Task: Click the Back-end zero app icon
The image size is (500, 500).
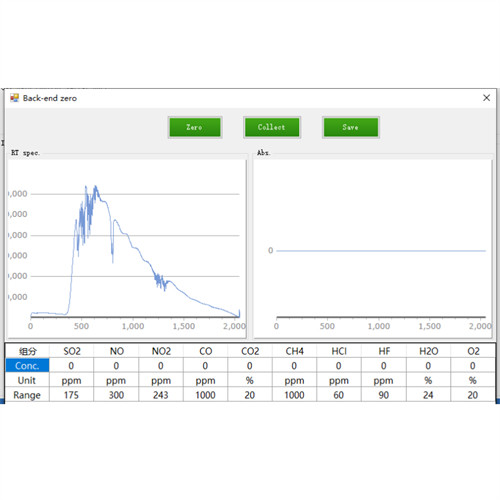Action: click(x=14, y=98)
